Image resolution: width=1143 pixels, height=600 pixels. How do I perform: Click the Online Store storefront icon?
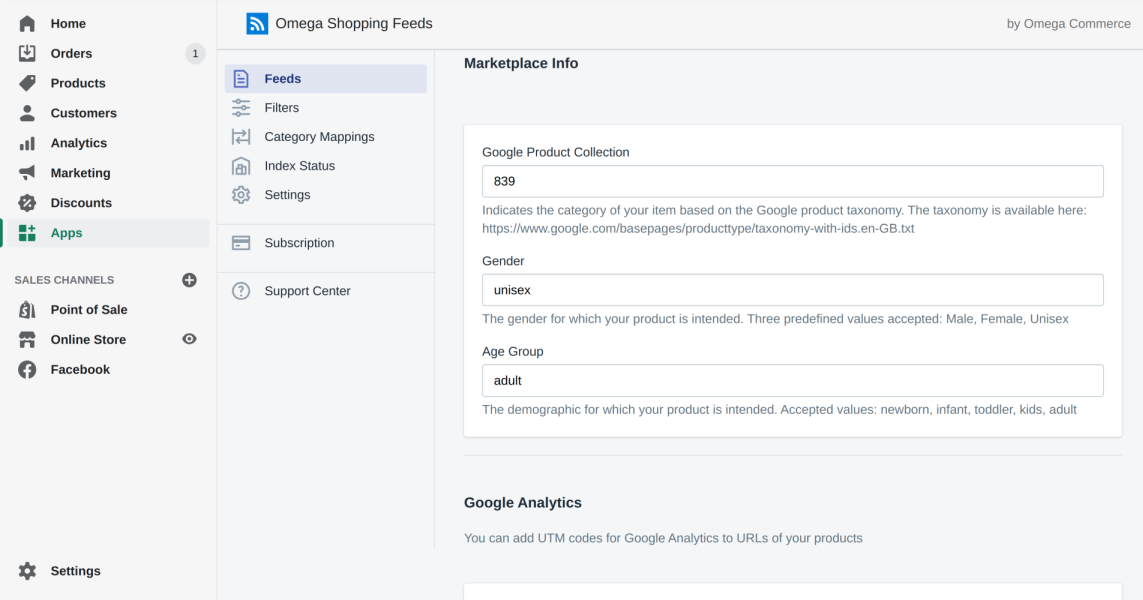[27, 340]
